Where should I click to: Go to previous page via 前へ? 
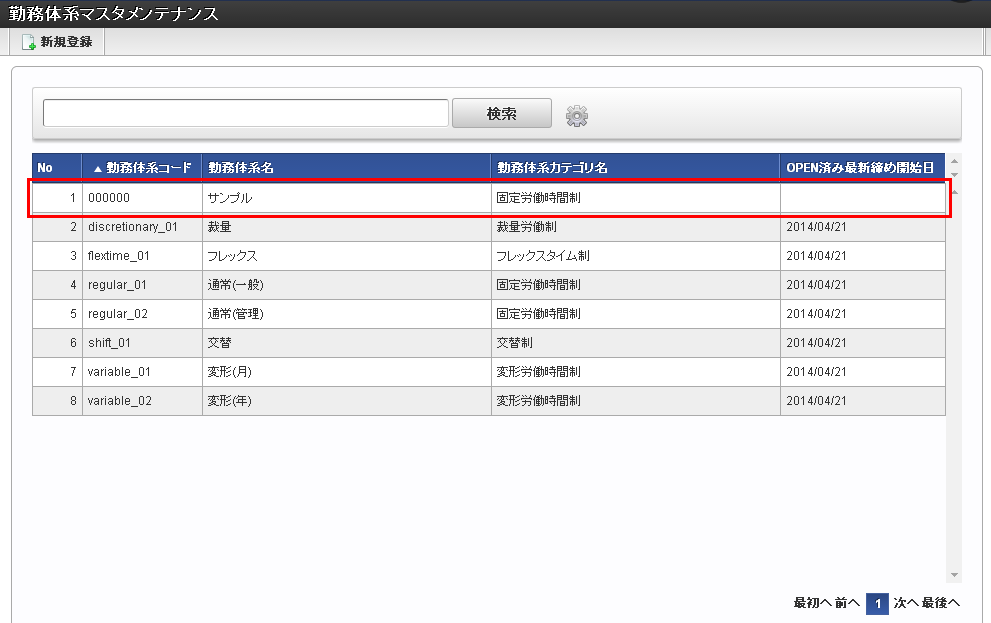(x=847, y=603)
